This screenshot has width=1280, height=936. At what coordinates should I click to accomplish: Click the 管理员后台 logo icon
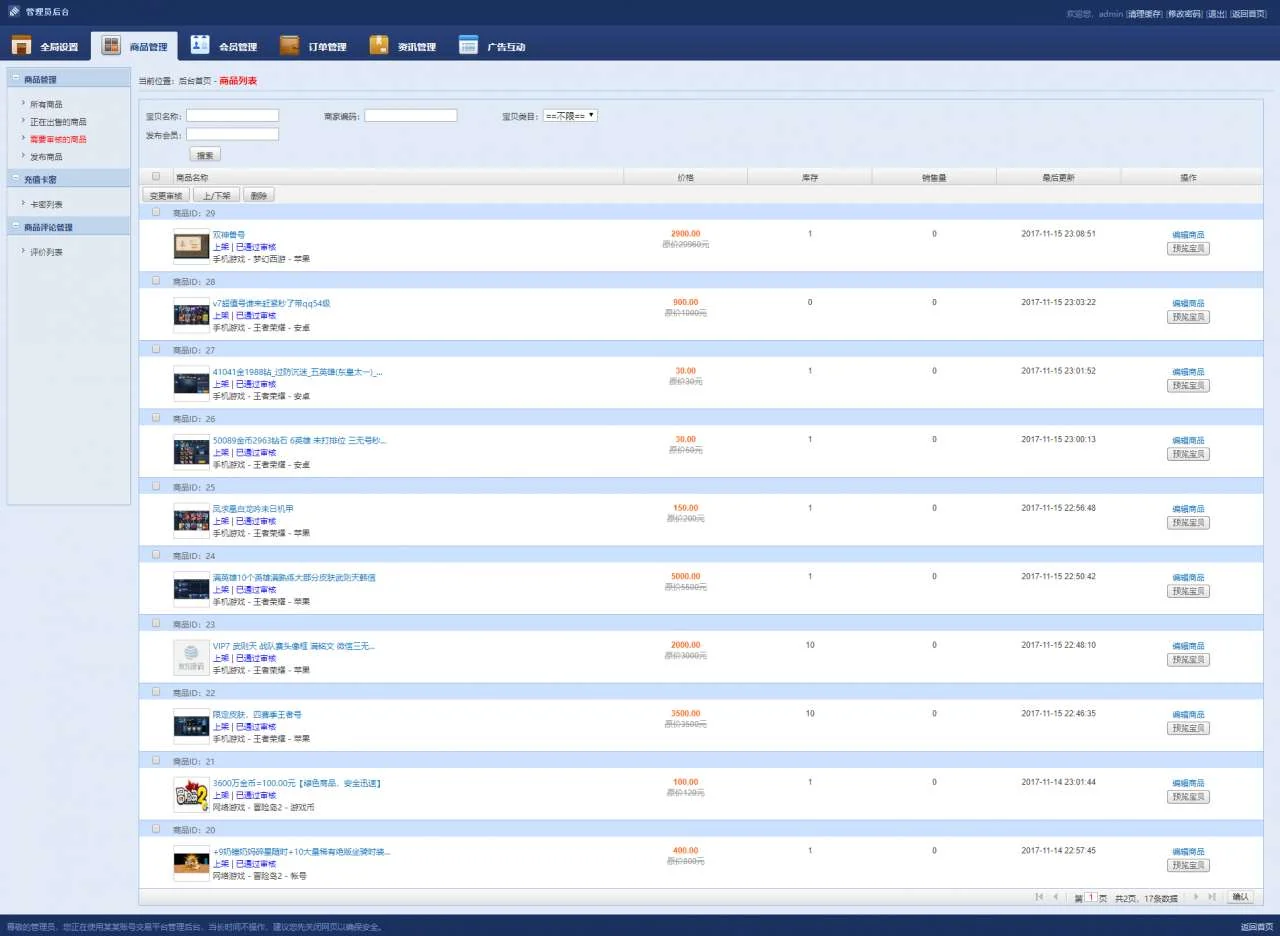click(x=14, y=12)
